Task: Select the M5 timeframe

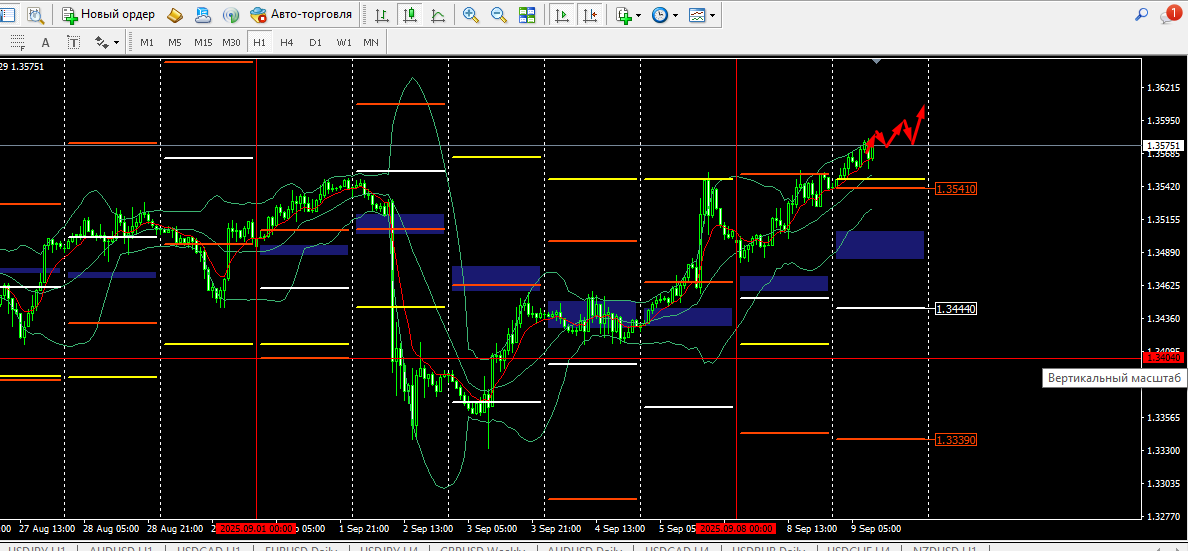Action: click(x=175, y=42)
